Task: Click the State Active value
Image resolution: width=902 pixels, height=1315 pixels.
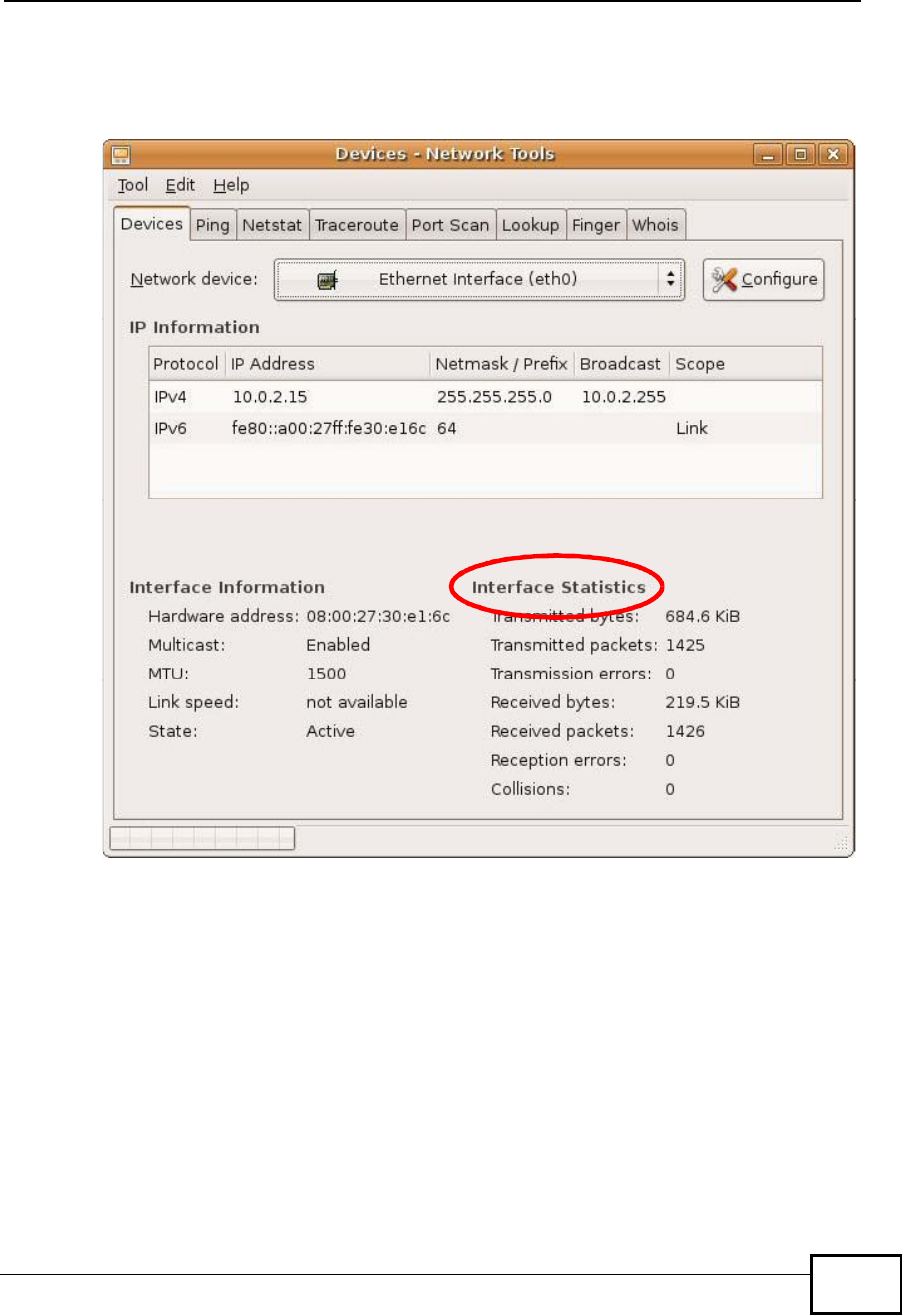Action: click(x=330, y=731)
